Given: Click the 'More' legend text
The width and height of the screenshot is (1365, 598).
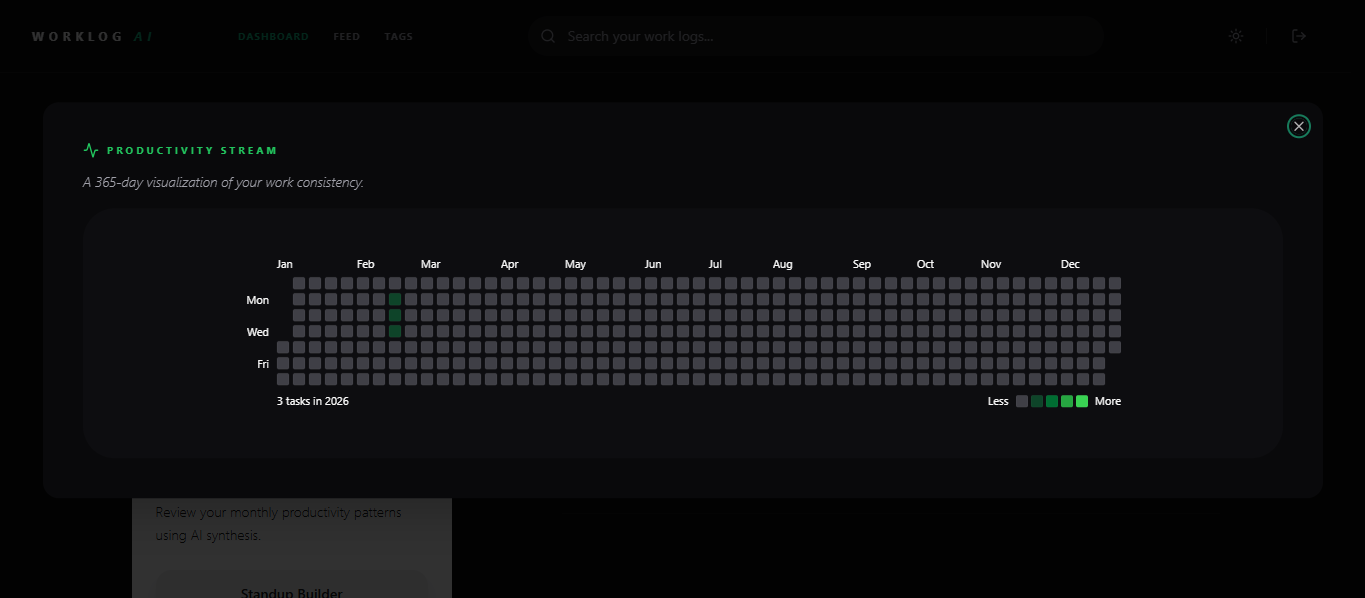Looking at the screenshot, I should (x=1108, y=400).
